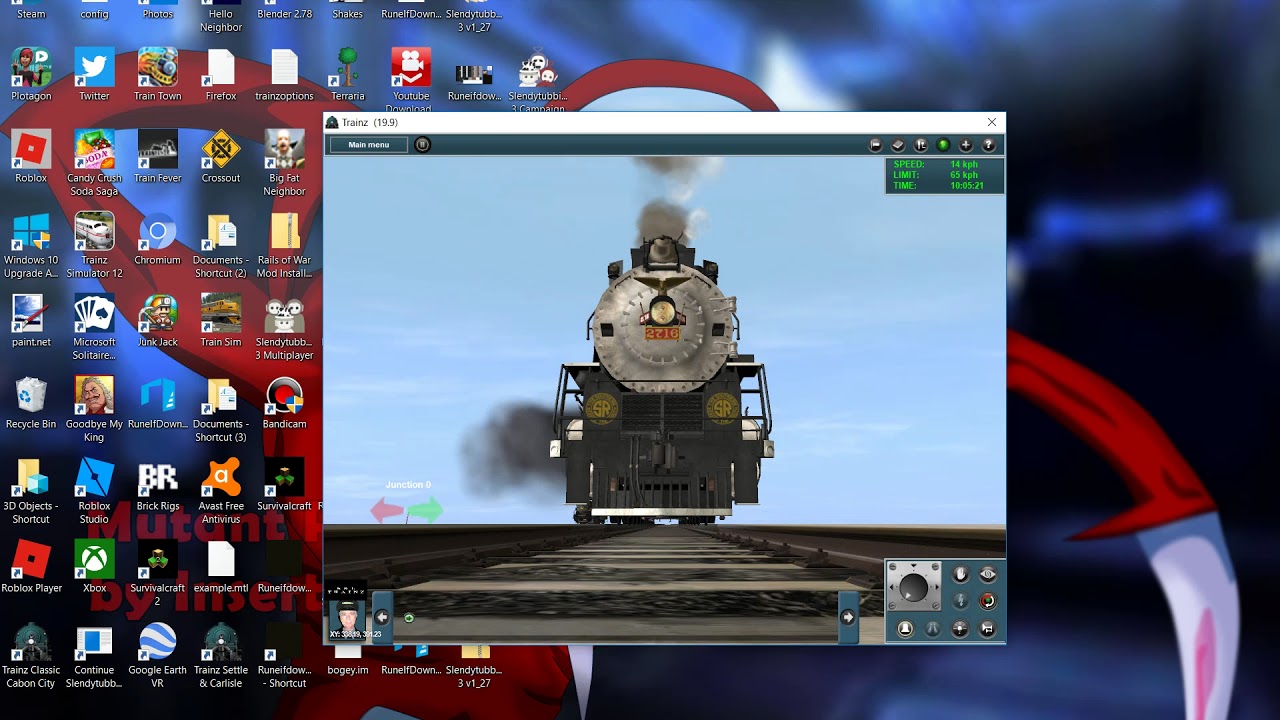1280x720 pixels.
Task: Open the Trainz help question mark icon
Action: coord(989,146)
